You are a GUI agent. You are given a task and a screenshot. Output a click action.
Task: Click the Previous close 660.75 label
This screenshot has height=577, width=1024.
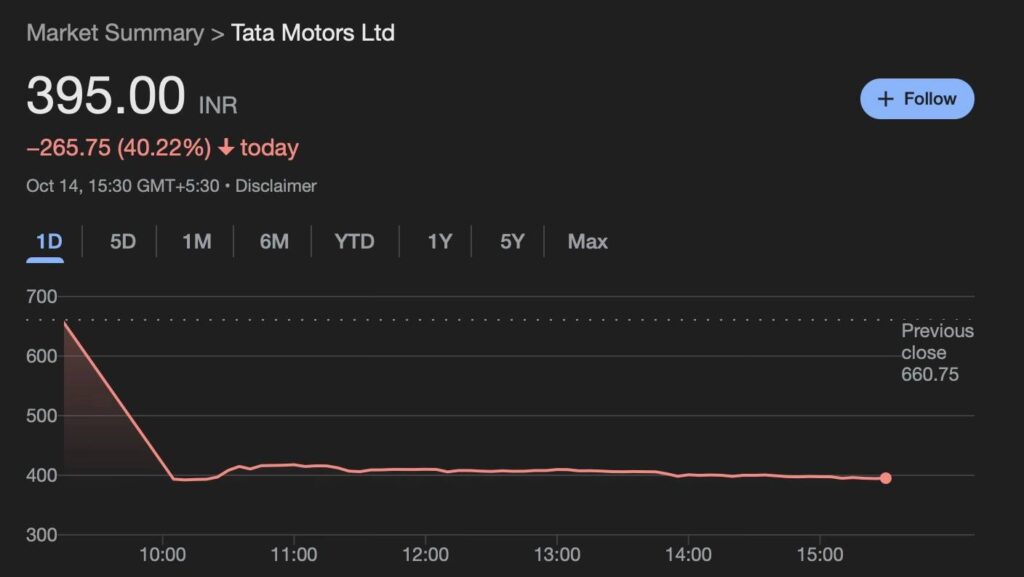click(938, 352)
